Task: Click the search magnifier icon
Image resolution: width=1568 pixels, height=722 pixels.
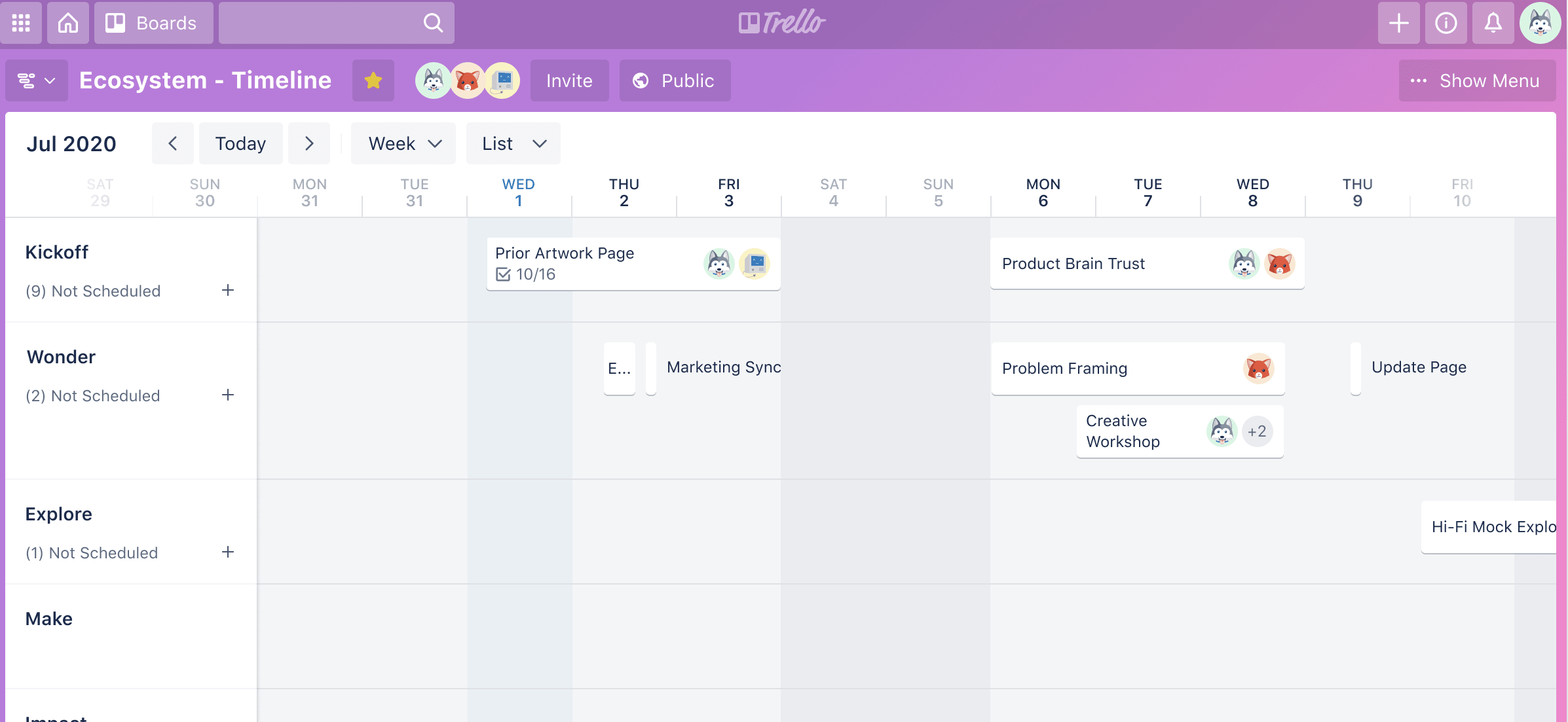Action: [432, 23]
